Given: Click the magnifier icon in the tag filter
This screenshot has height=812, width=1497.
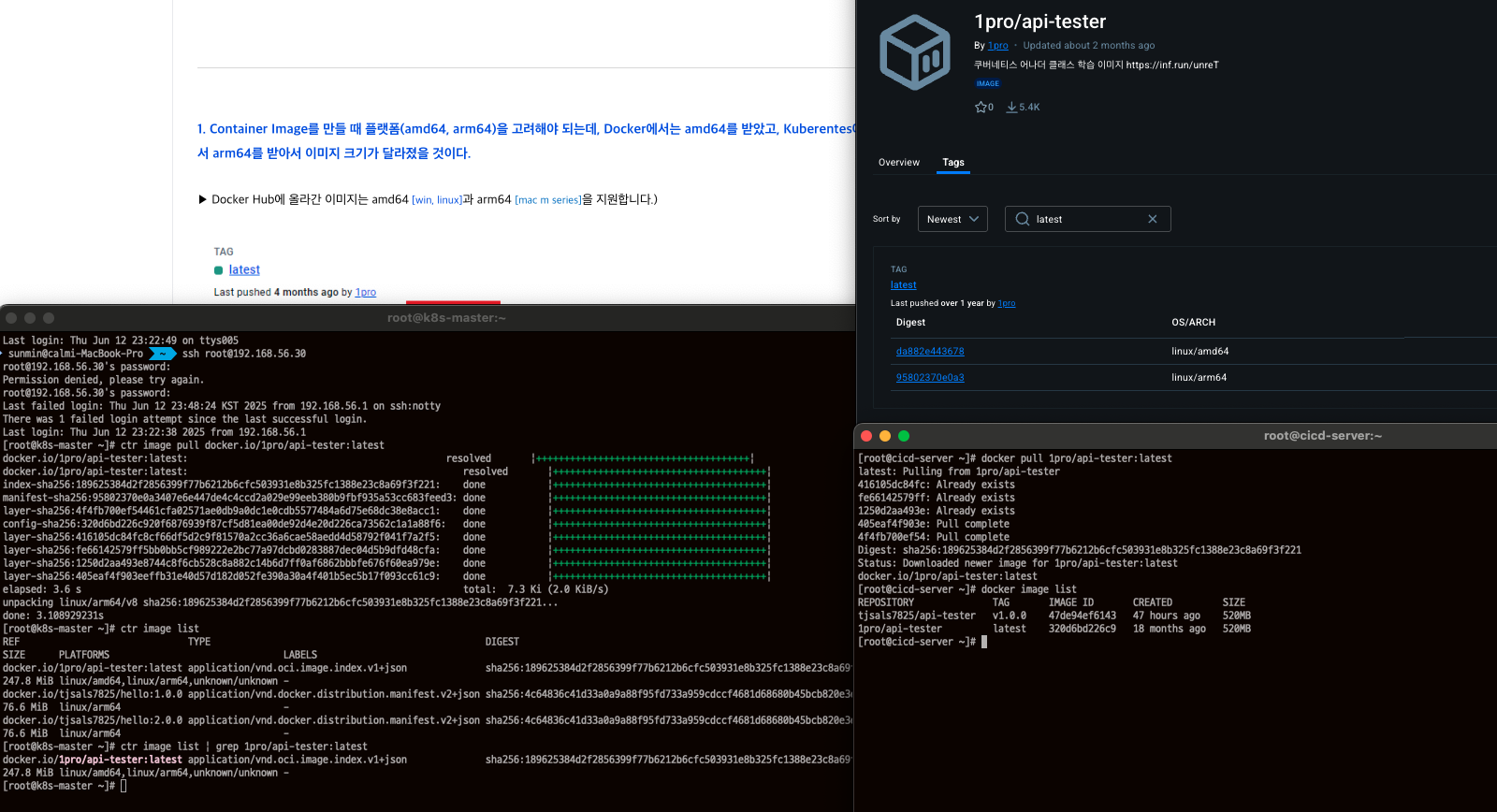Looking at the screenshot, I should coord(1023,219).
